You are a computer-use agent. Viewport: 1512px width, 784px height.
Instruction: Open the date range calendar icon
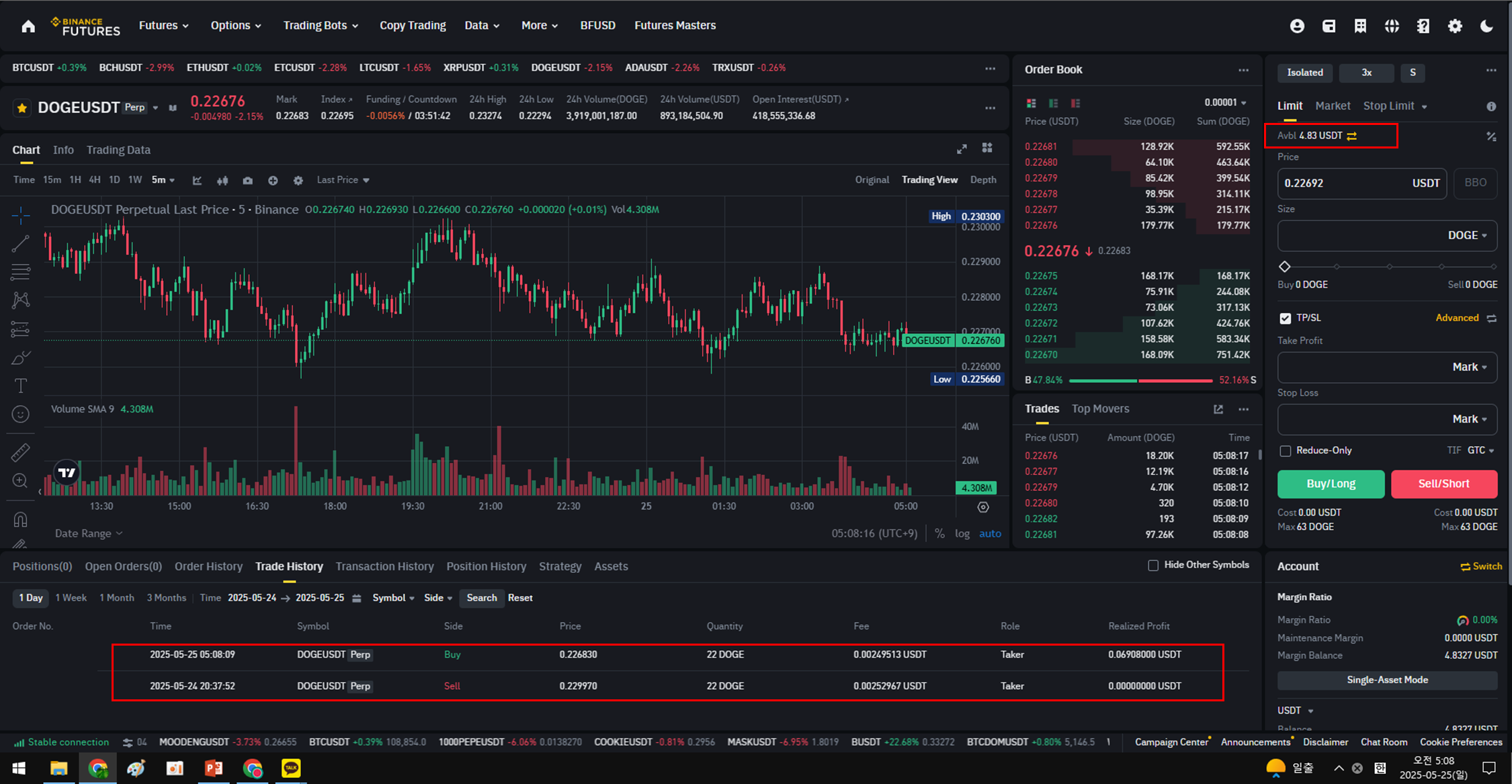click(357, 598)
